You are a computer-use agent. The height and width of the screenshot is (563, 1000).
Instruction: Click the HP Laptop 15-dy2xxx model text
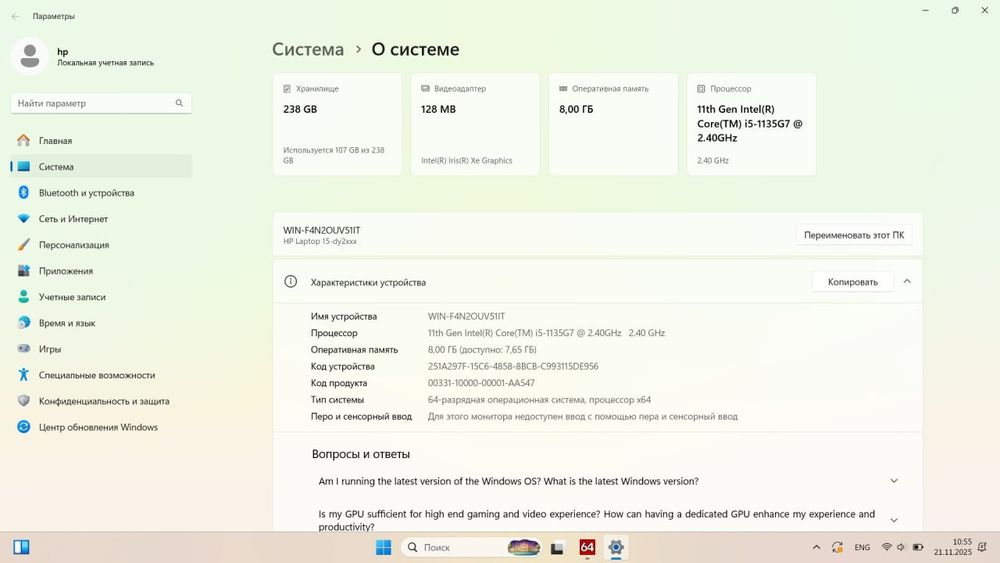[x=320, y=242]
